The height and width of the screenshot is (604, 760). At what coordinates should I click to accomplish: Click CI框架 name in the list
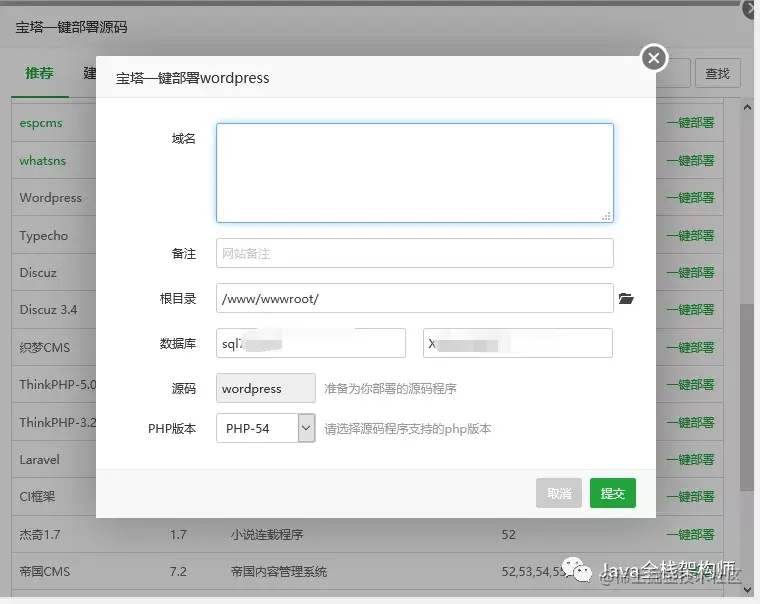coord(37,496)
